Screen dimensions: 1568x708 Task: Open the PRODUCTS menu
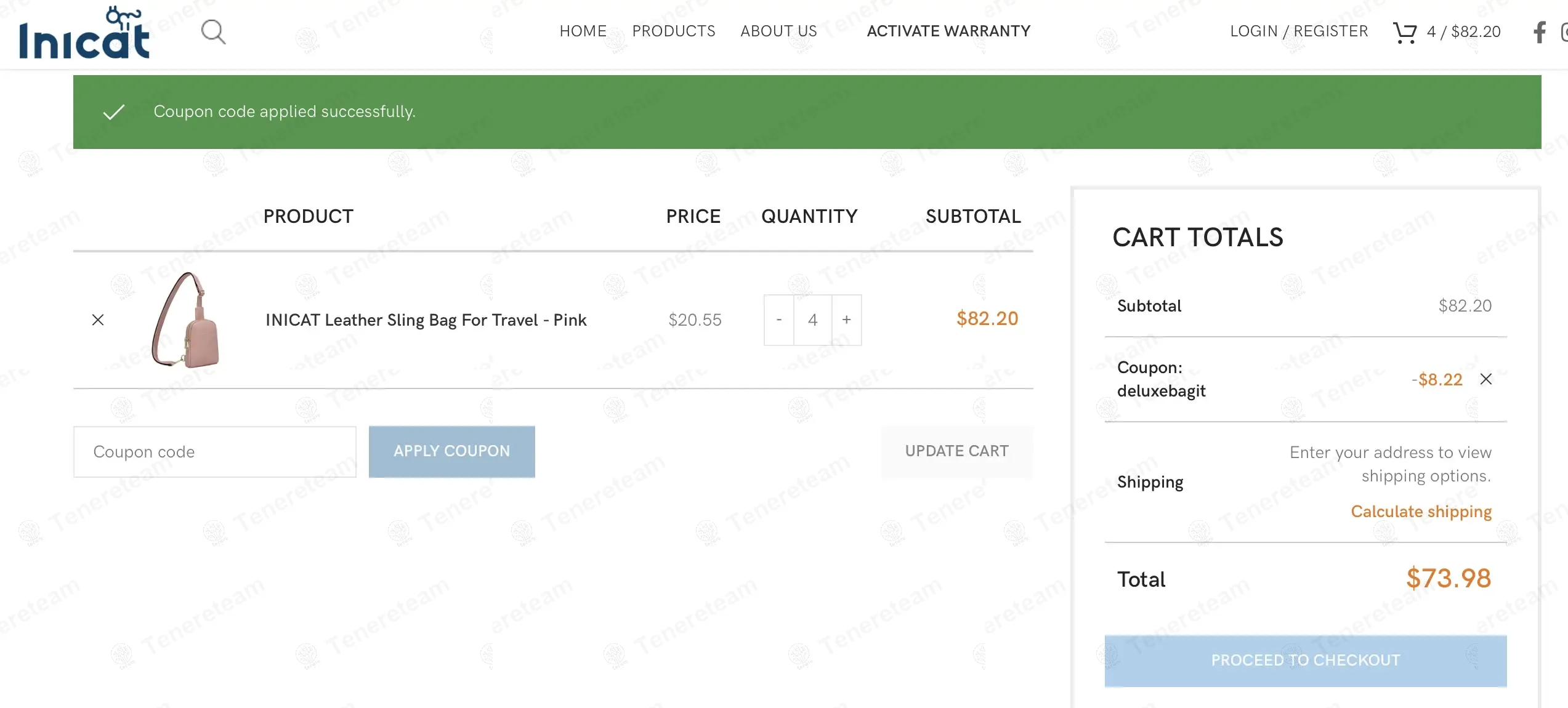pyautogui.click(x=674, y=31)
